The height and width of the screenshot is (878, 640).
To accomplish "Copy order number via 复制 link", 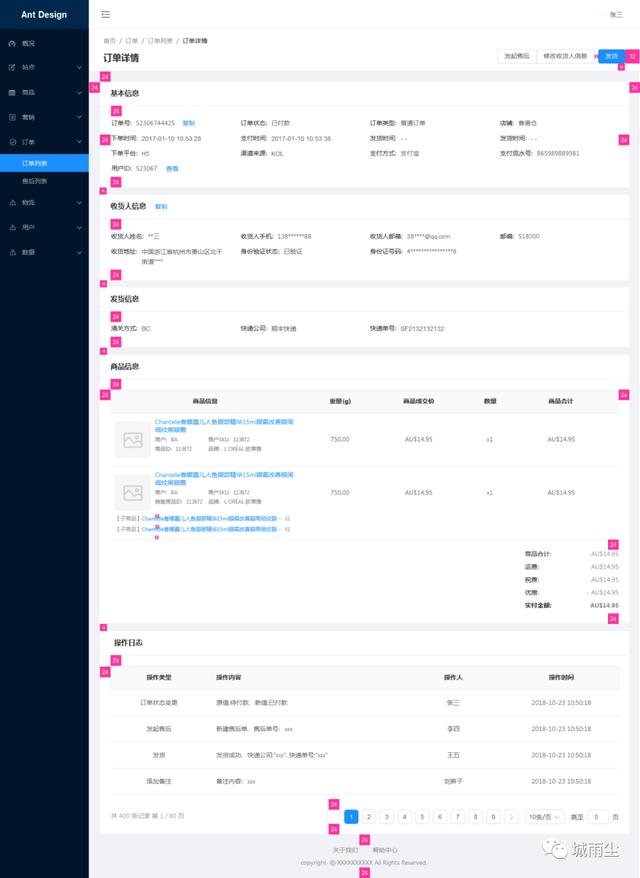I will tap(189, 123).
